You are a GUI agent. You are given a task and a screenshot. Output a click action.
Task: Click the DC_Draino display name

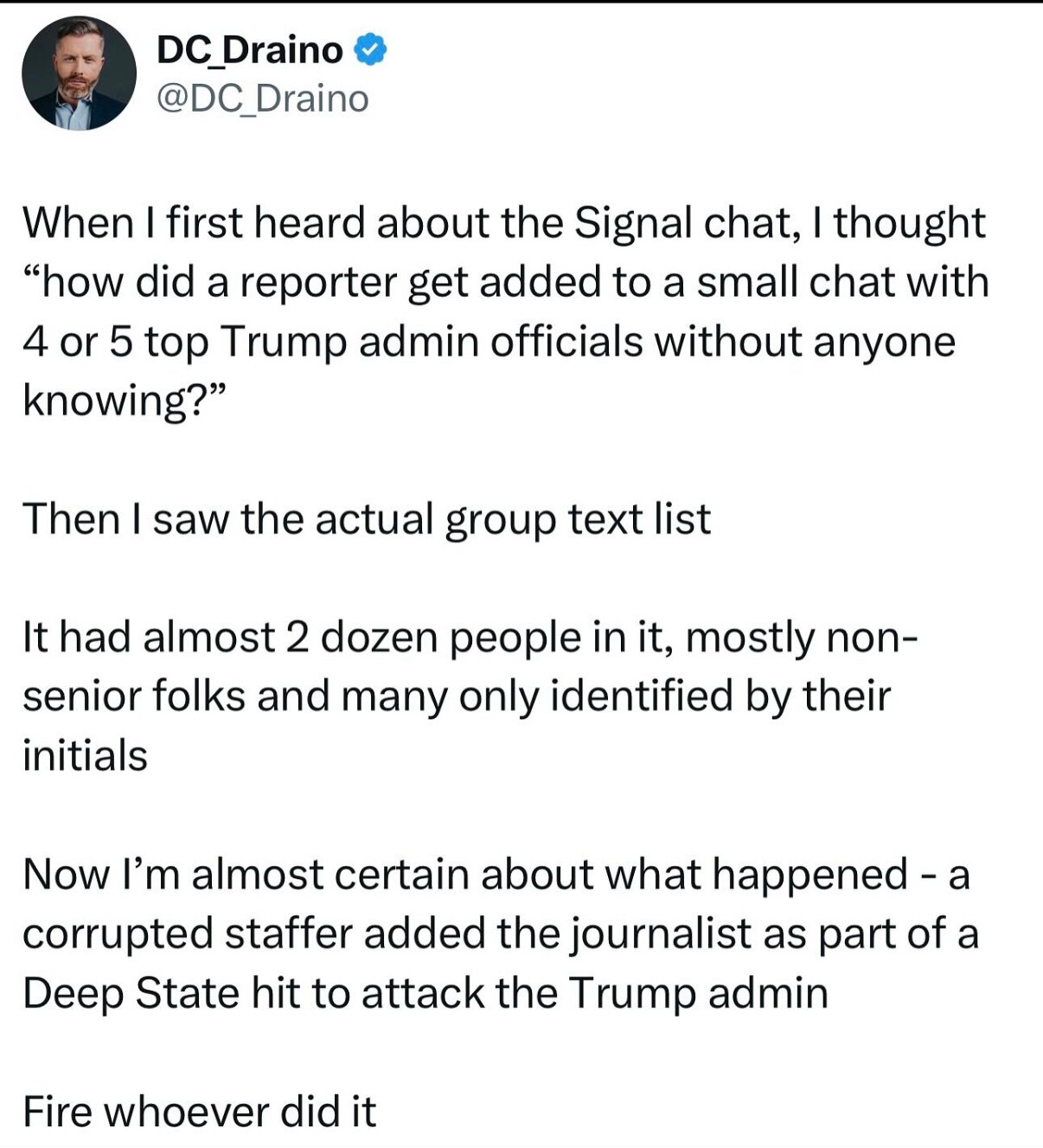click(x=250, y=50)
